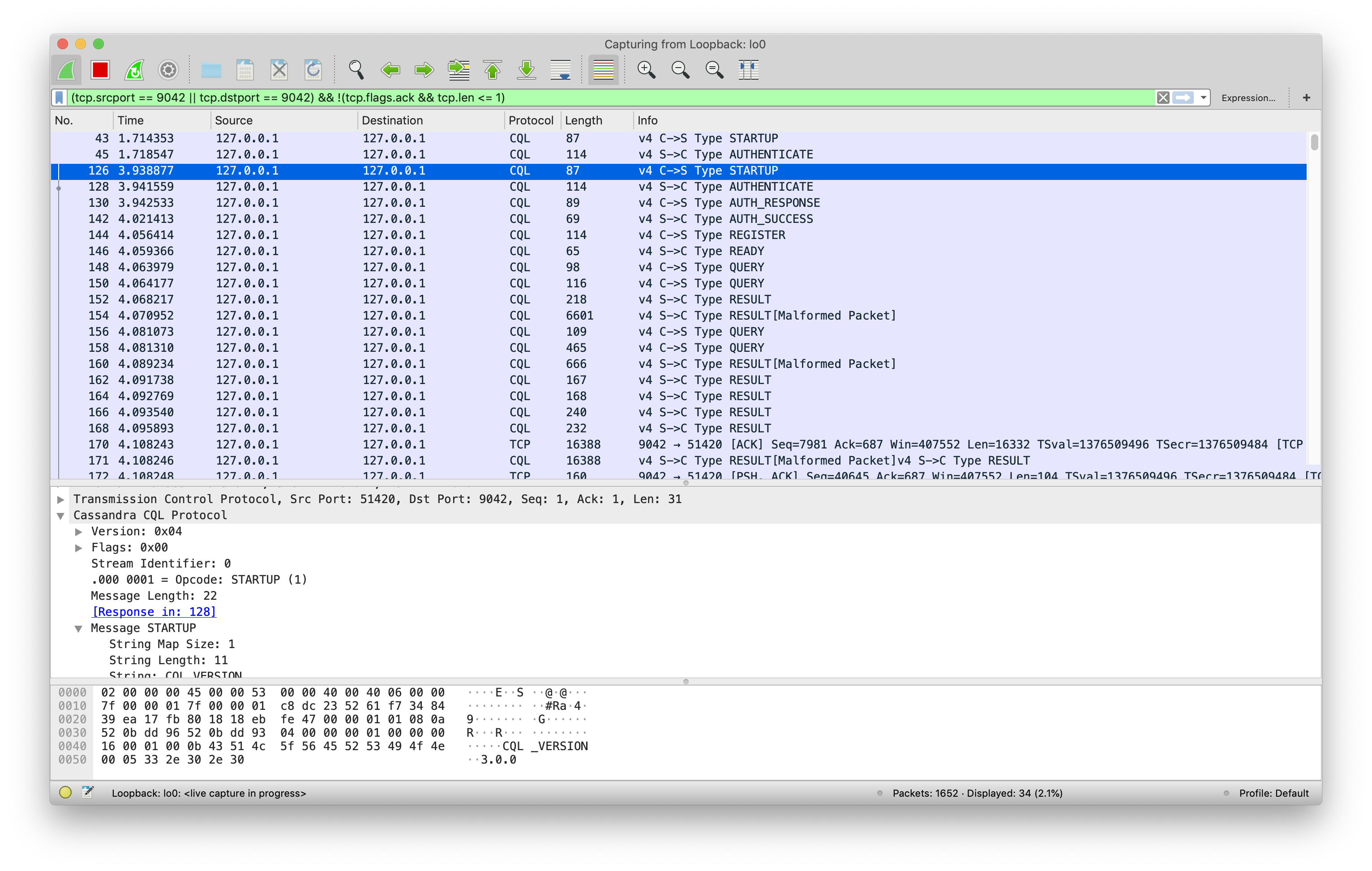Sort packets by the Protocol column

[531, 120]
